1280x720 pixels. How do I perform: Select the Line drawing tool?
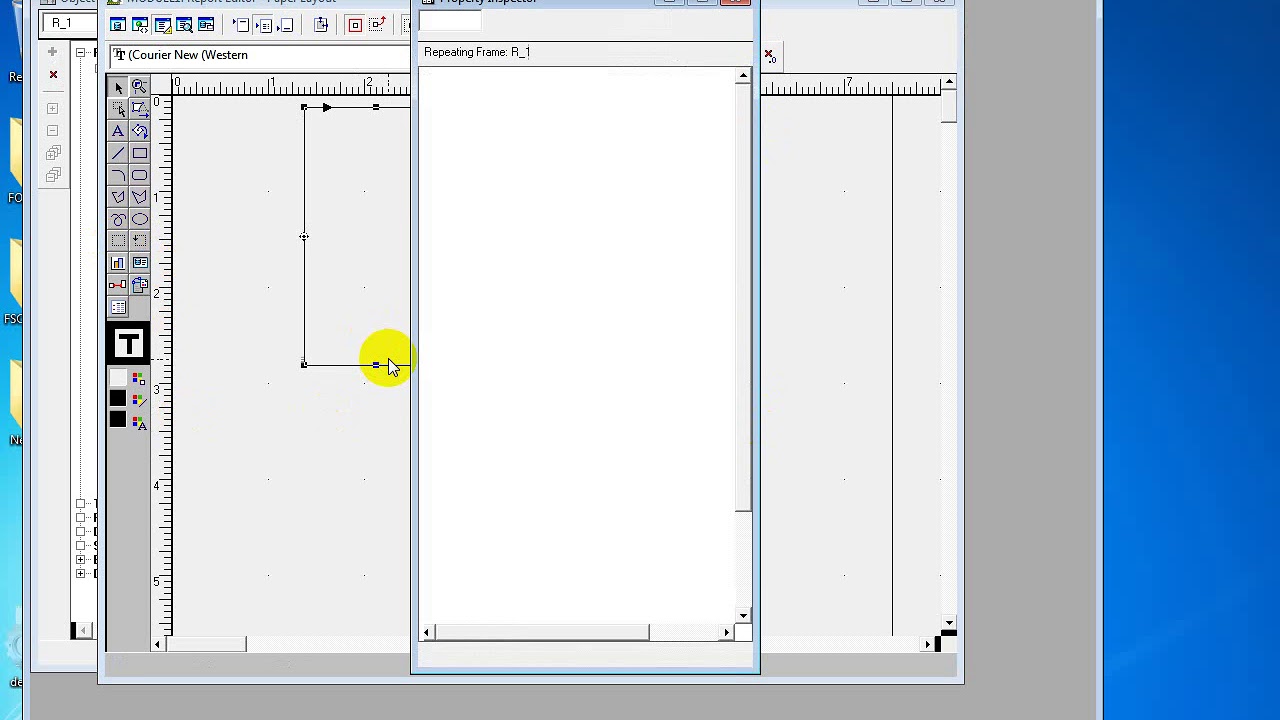coord(118,154)
